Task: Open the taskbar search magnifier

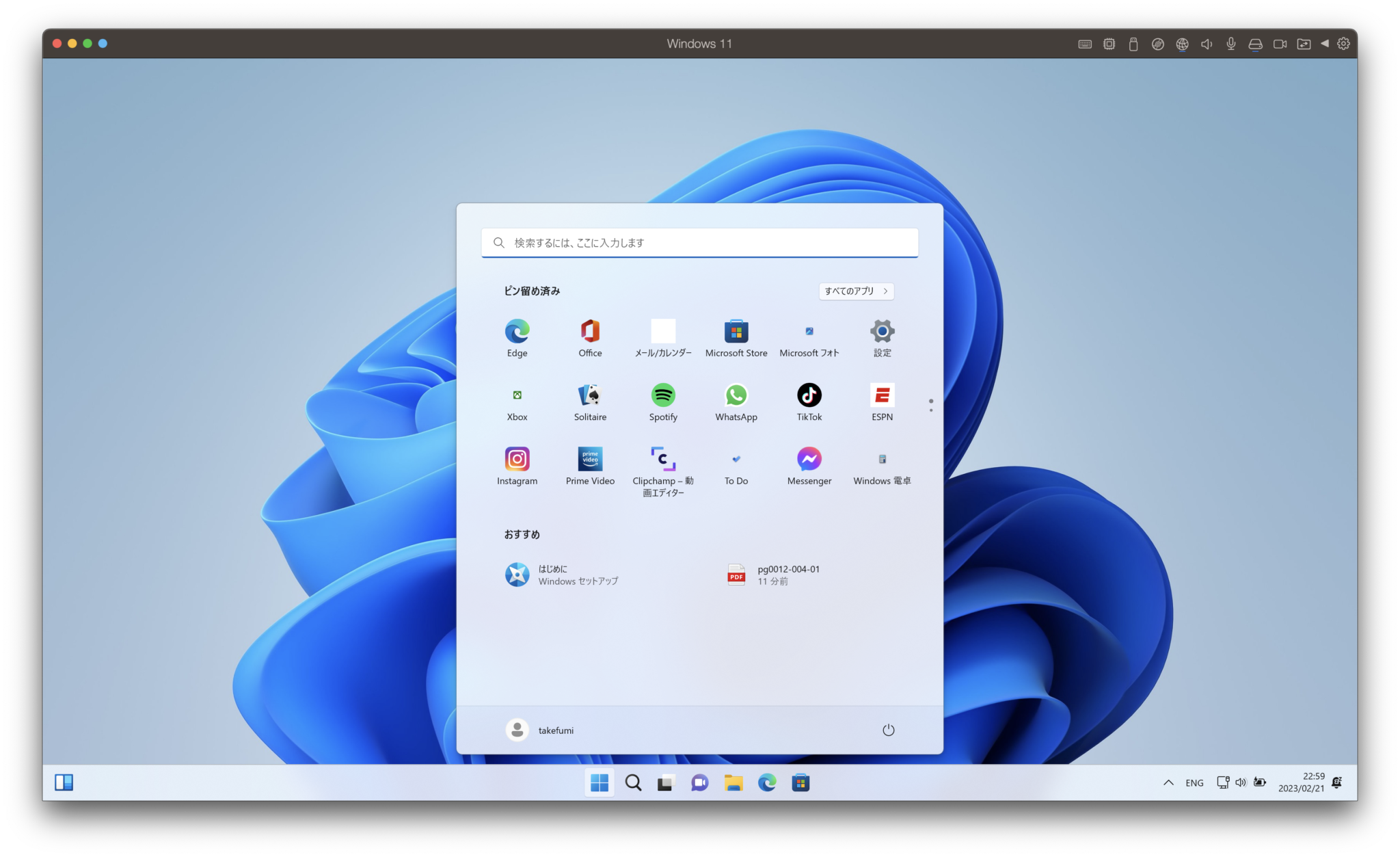Action: point(633,782)
